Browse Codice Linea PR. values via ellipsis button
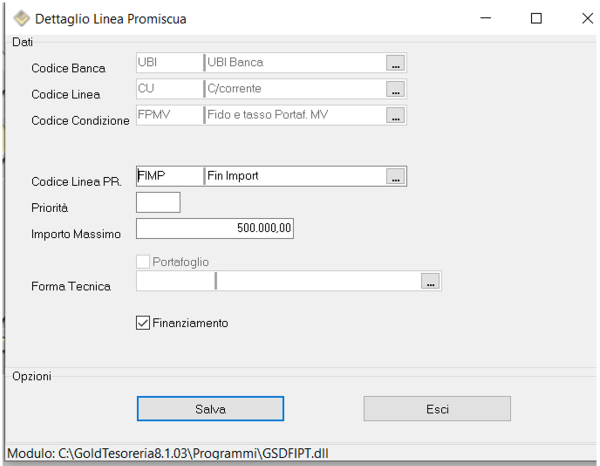Viewport: 600px width, 466px height. point(396,177)
